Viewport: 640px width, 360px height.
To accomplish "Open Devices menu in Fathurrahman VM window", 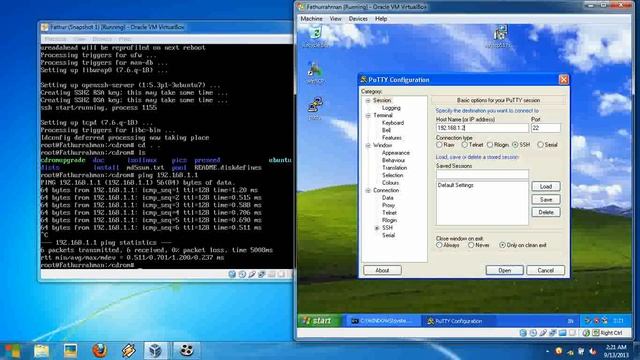I will [x=358, y=19].
